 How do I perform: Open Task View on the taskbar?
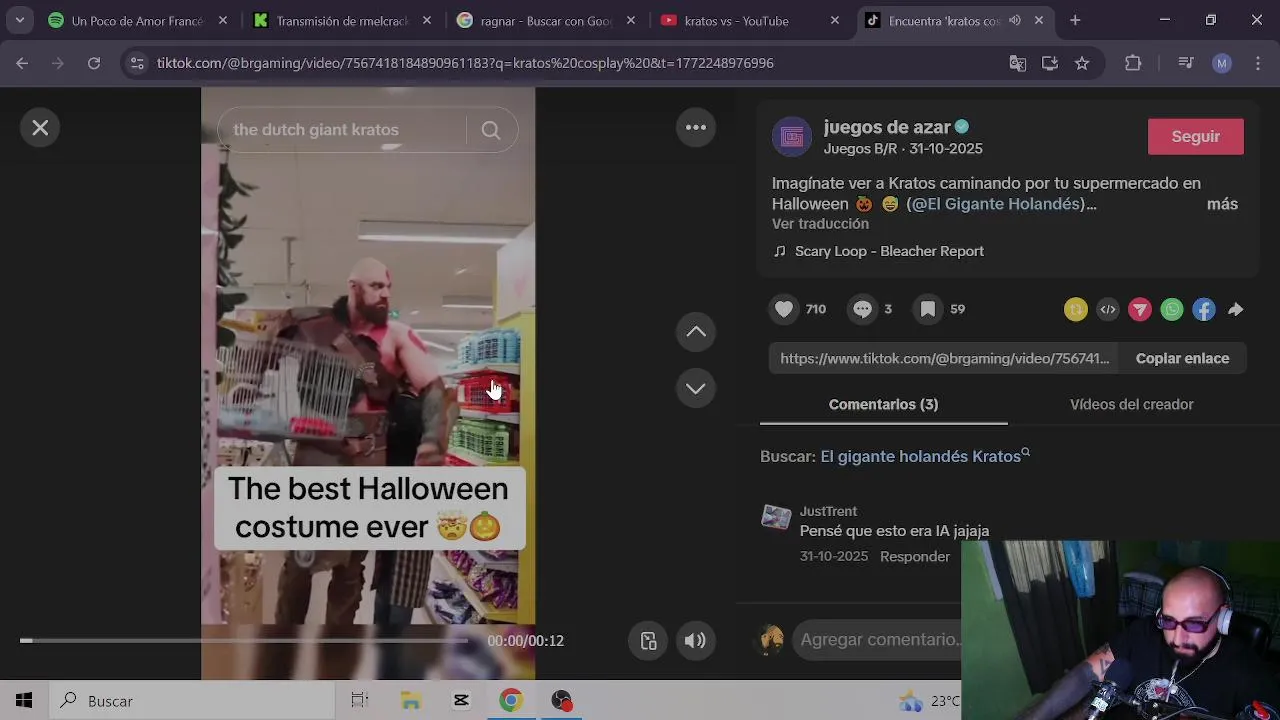360,701
